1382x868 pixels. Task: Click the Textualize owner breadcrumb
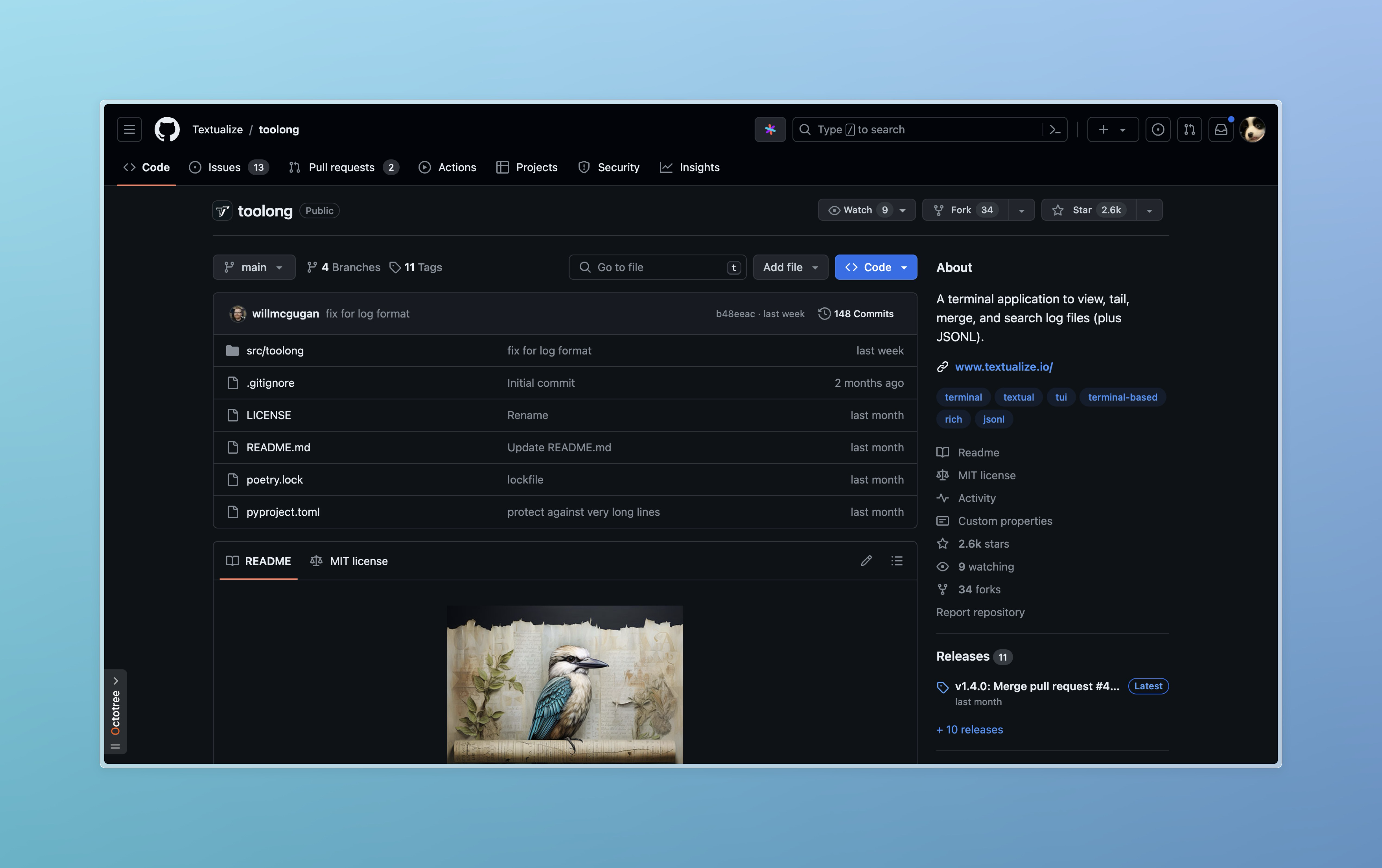(218, 130)
